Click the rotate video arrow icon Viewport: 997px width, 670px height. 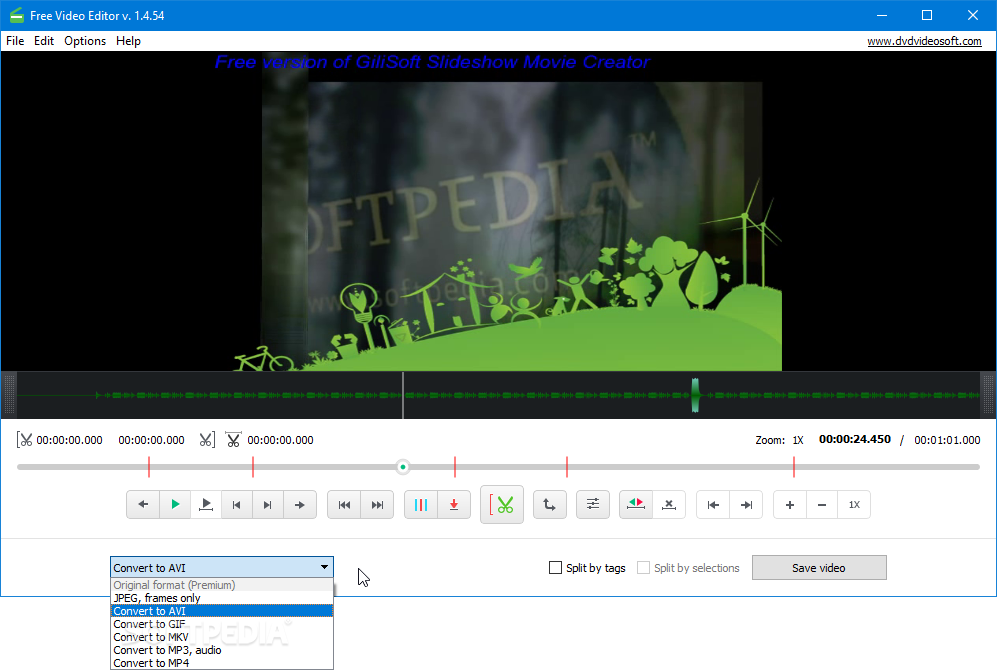point(549,505)
